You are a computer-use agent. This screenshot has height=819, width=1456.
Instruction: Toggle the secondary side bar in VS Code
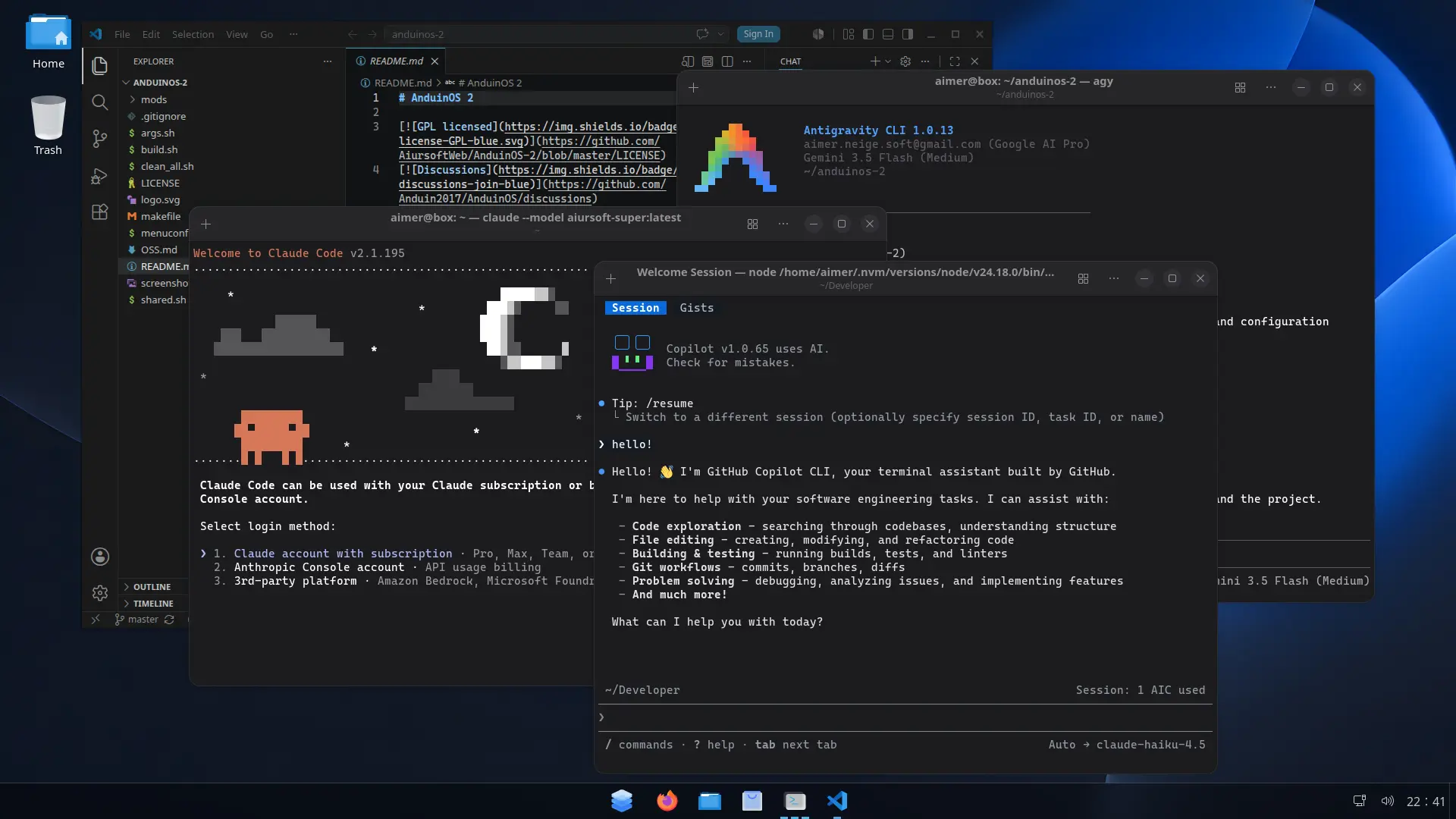tap(908, 34)
